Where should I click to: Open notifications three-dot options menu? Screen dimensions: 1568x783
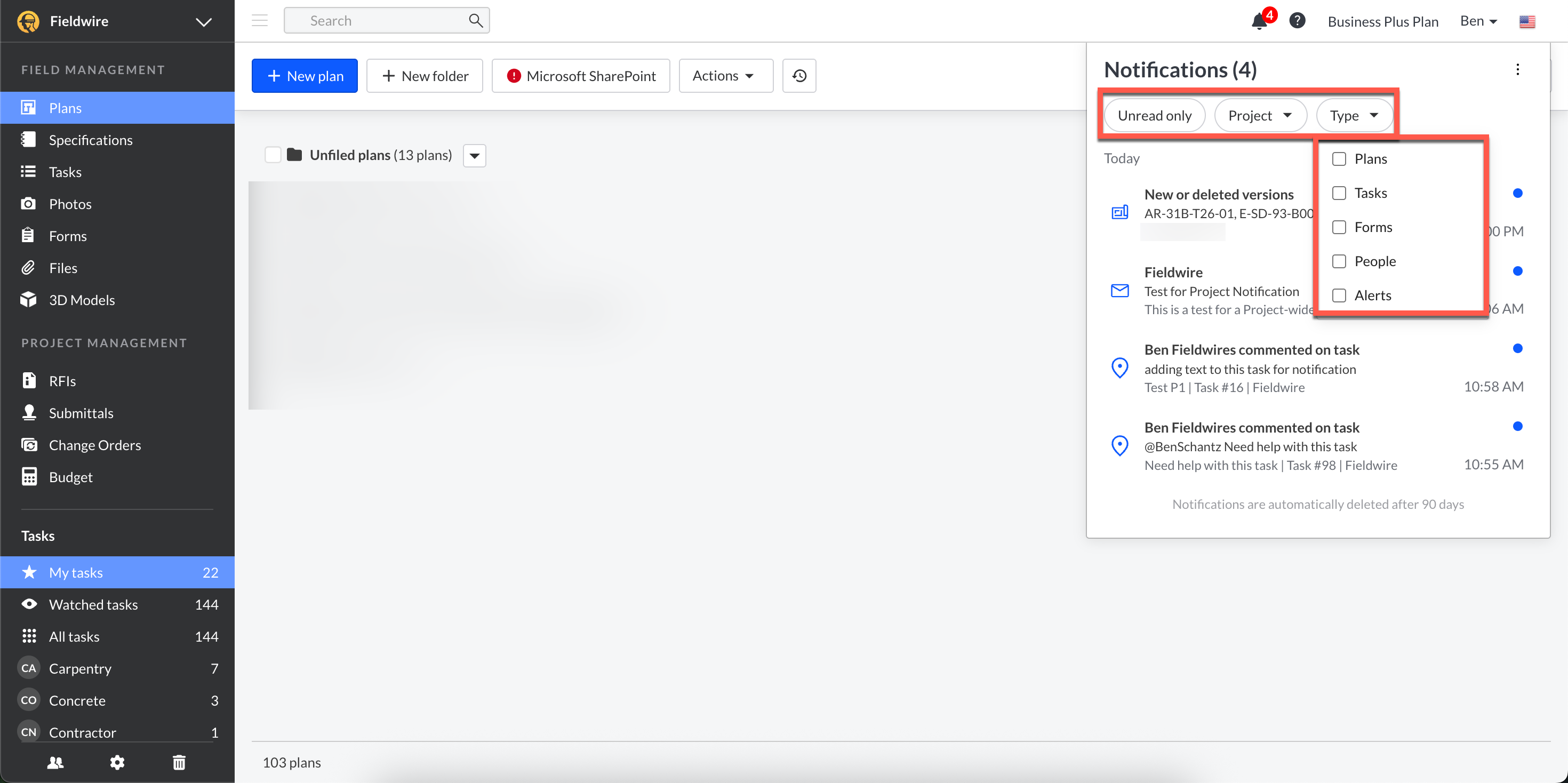pyautogui.click(x=1517, y=69)
